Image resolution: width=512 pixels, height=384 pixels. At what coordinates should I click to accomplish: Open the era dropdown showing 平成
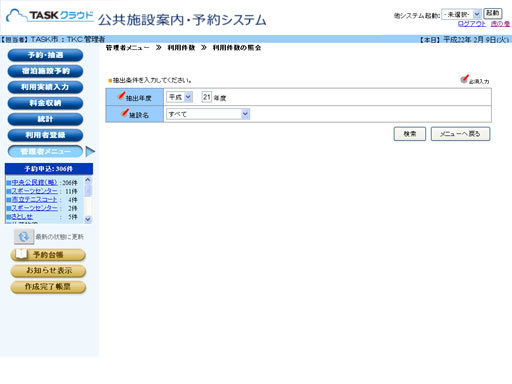click(x=179, y=97)
